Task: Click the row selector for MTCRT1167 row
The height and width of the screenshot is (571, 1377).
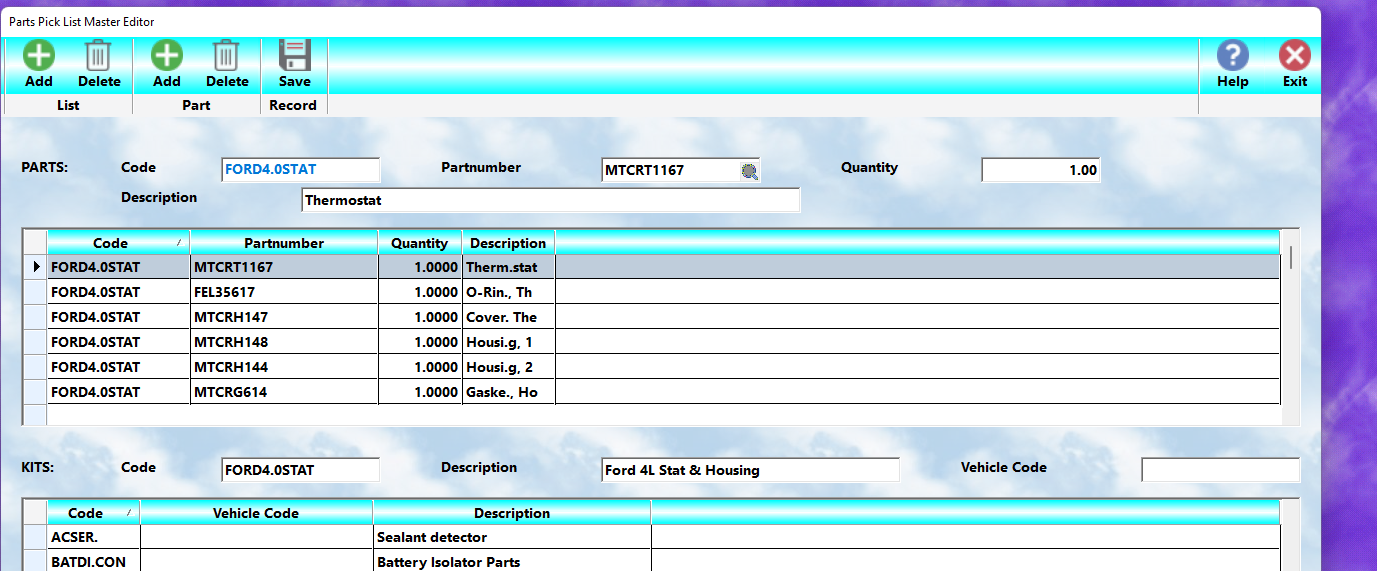Action: click(x=34, y=267)
